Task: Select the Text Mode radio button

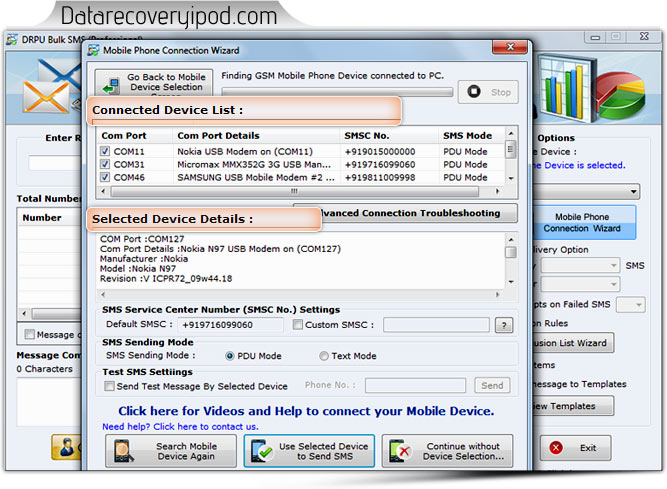Action: click(x=324, y=356)
